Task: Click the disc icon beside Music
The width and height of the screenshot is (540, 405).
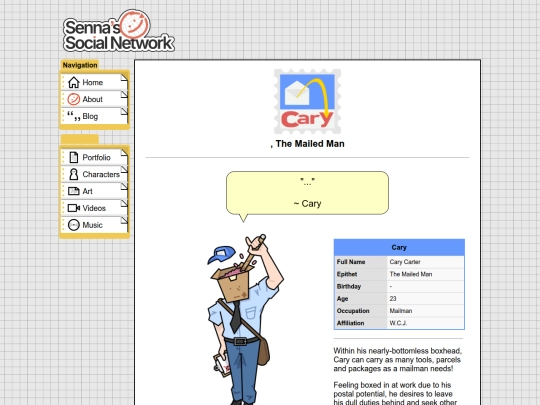Action: pyautogui.click(x=73, y=225)
